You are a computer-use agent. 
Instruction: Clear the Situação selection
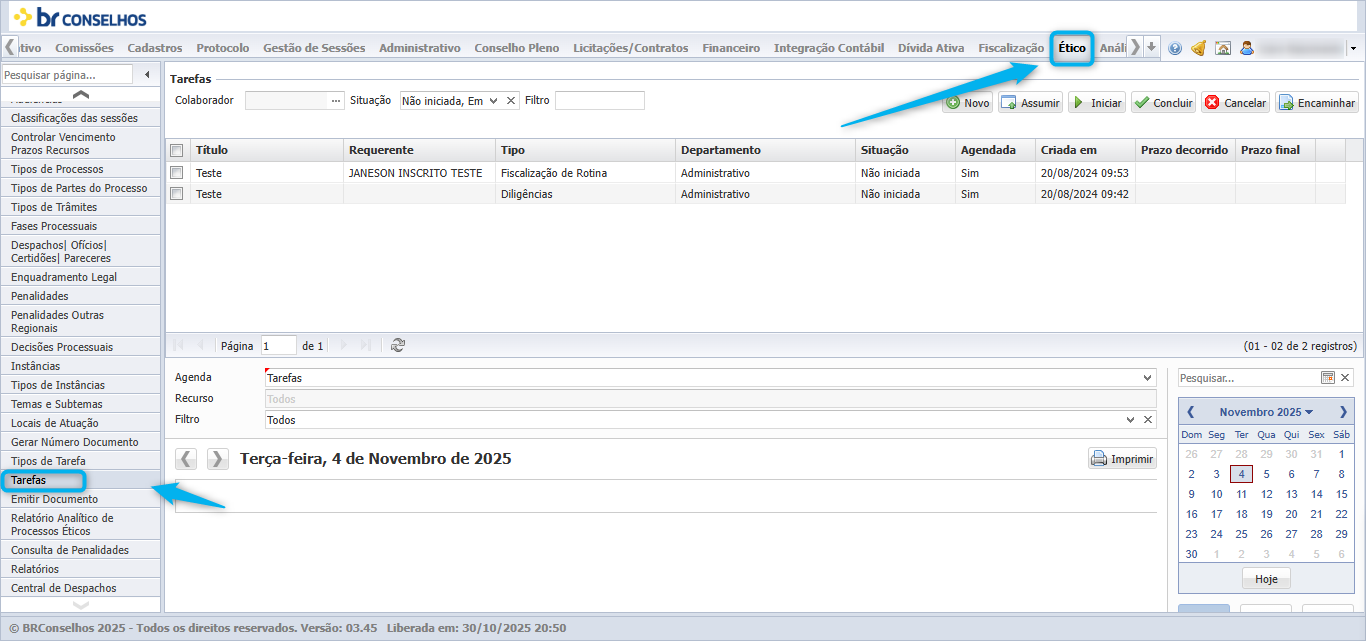click(x=511, y=100)
